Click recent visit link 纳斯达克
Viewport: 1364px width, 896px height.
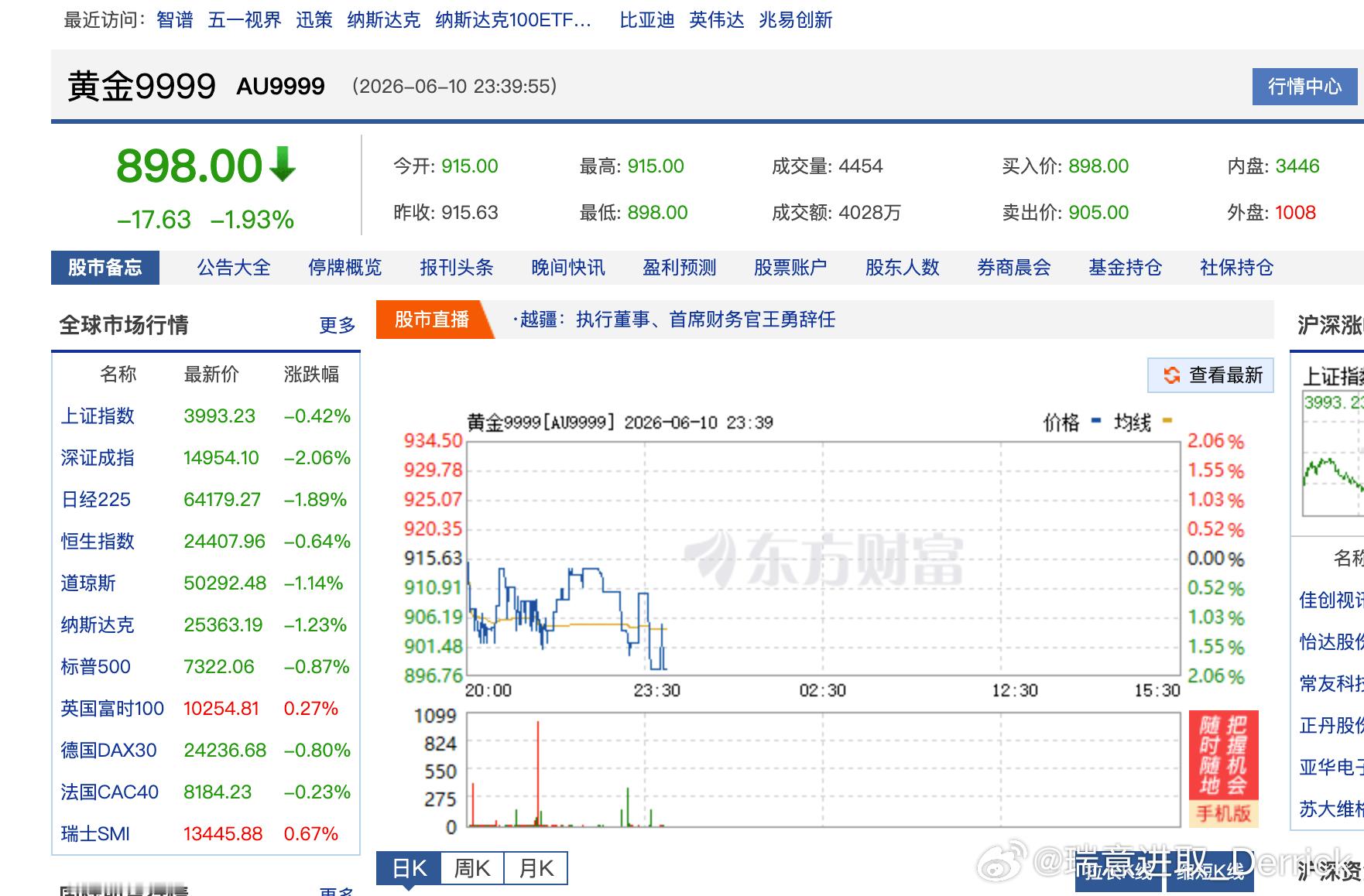tap(384, 20)
